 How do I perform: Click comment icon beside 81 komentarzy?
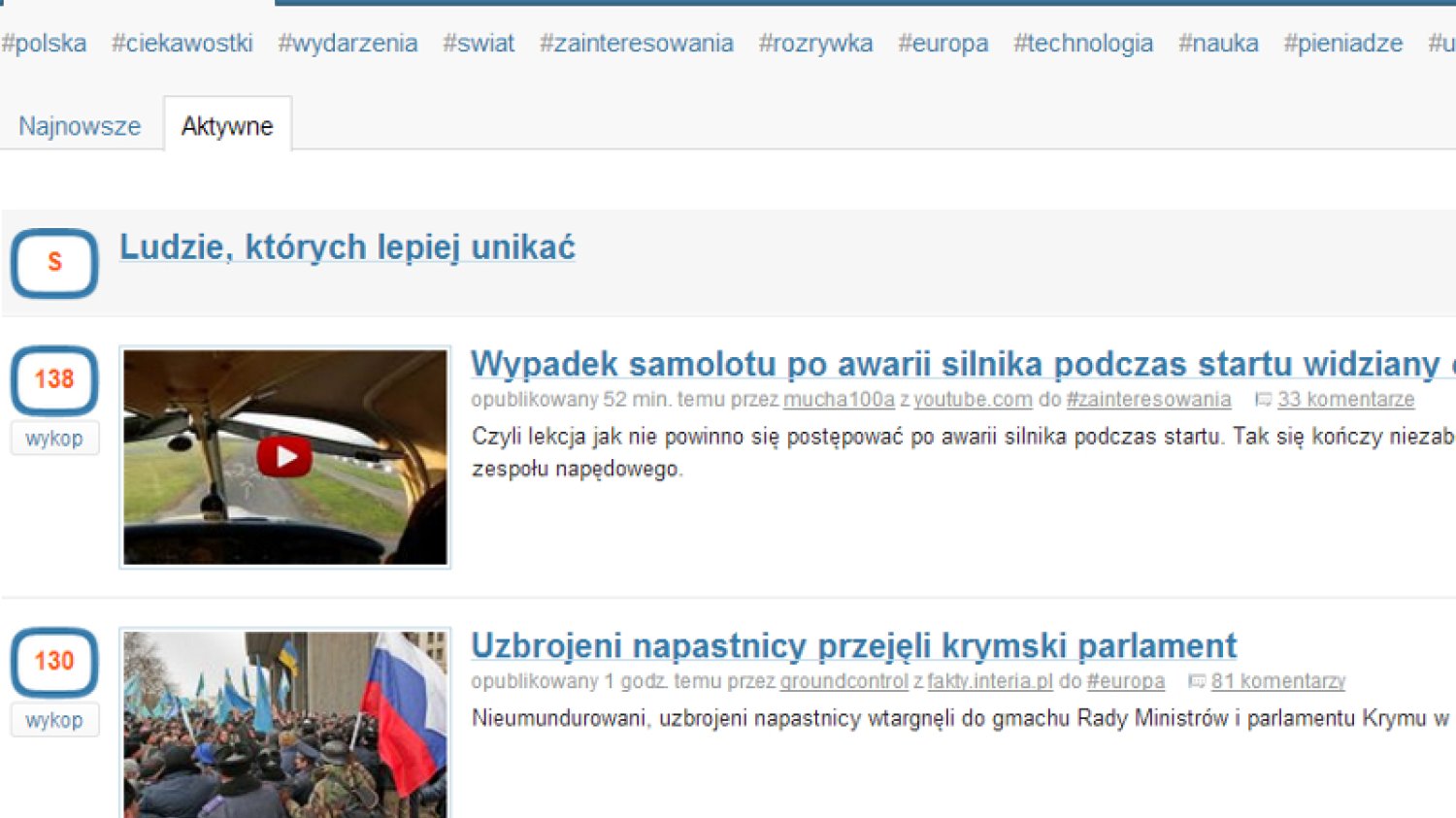pyautogui.click(x=1198, y=682)
